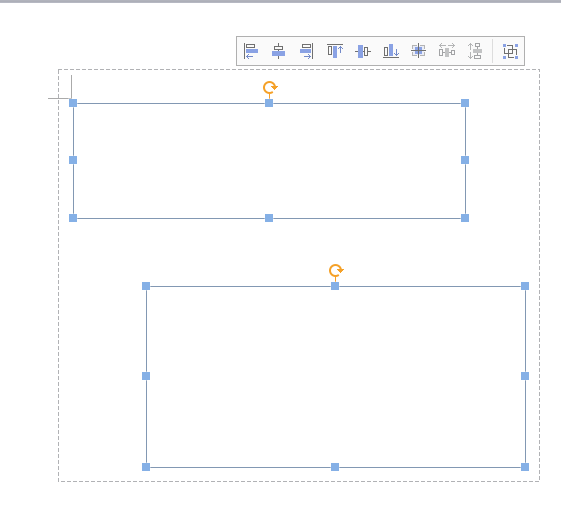The width and height of the screenshot is (561, 509).
Task: Select the upper rectangle's right-middle resize handle
Action: 465,160
